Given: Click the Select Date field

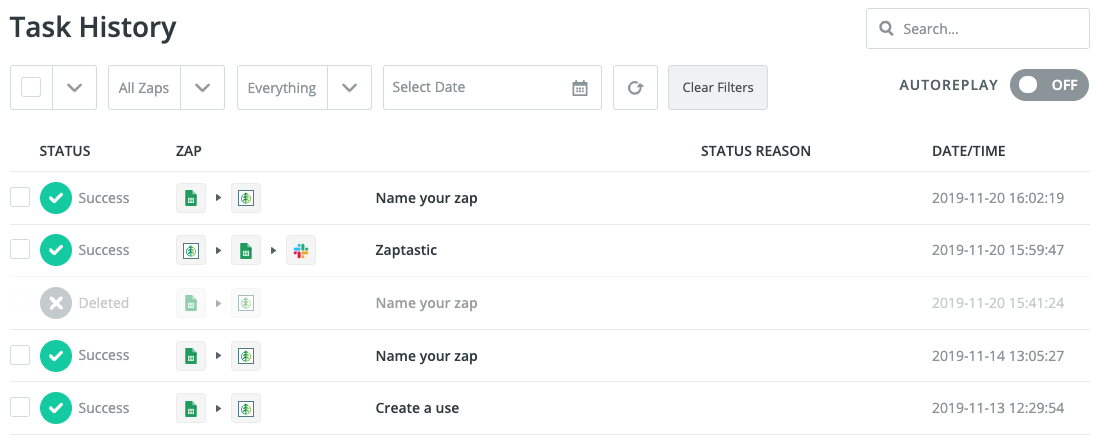Looking at the screenshot, I should (x=475, y=88).
